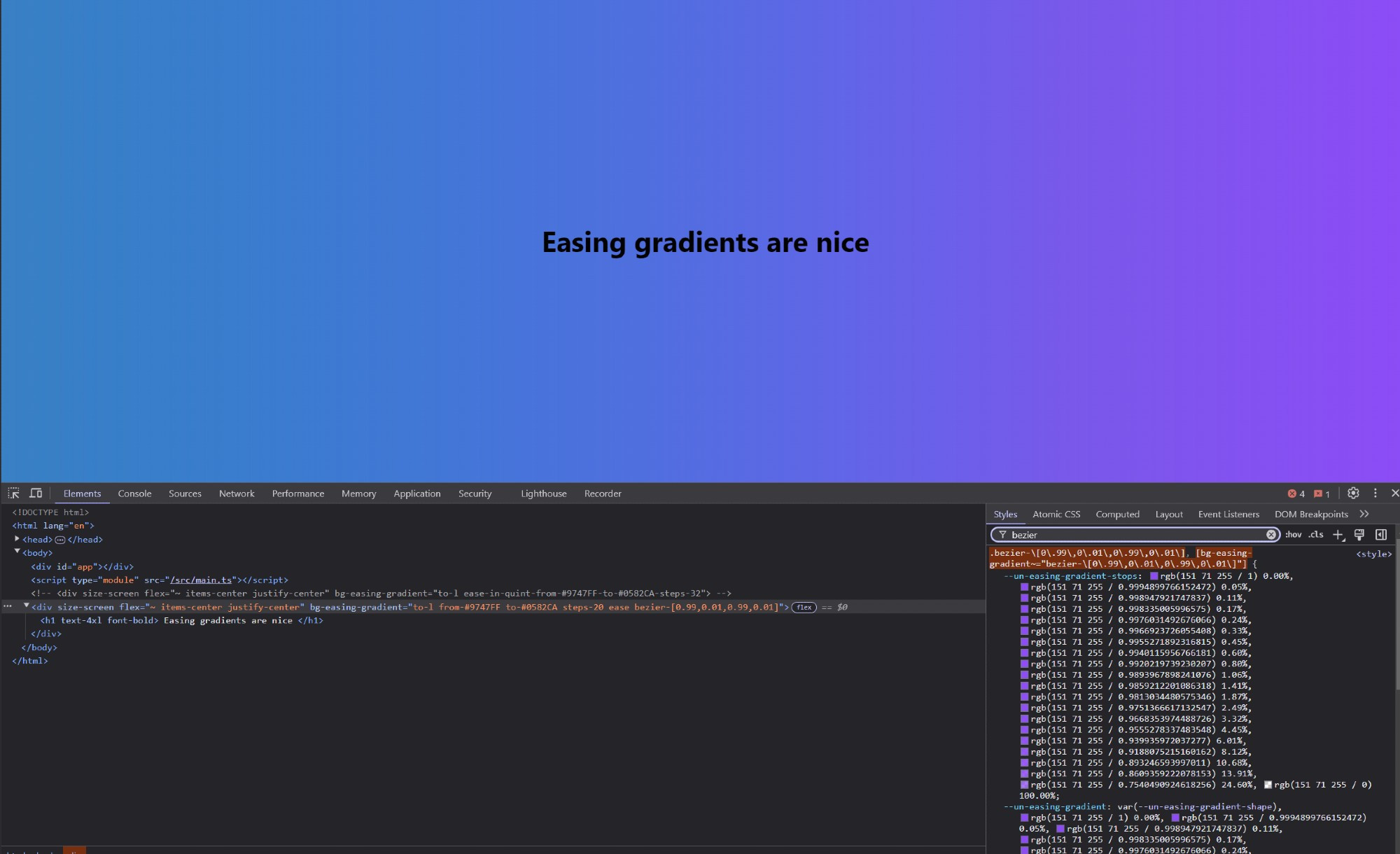Close the DevTools panel

click(x=1394, y=493)
